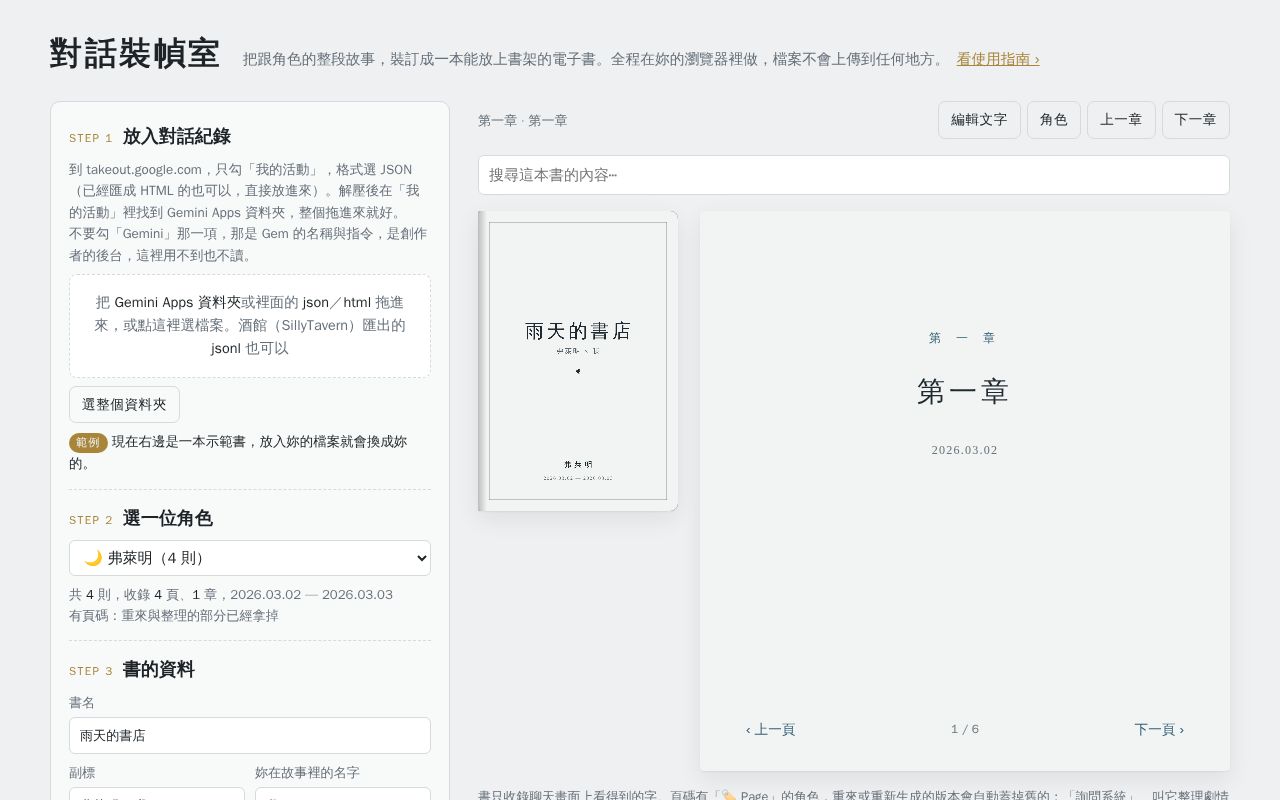Focus the 搜尋這本書的內容 search field
1280x800 pixels.
pyautogui.click(x=854, y=175)
